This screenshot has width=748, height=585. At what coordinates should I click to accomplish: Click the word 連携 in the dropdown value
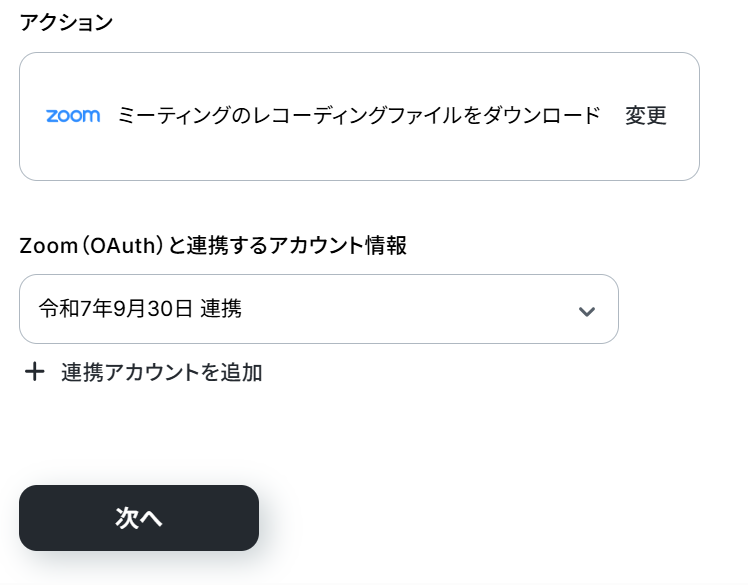[221, 308]
